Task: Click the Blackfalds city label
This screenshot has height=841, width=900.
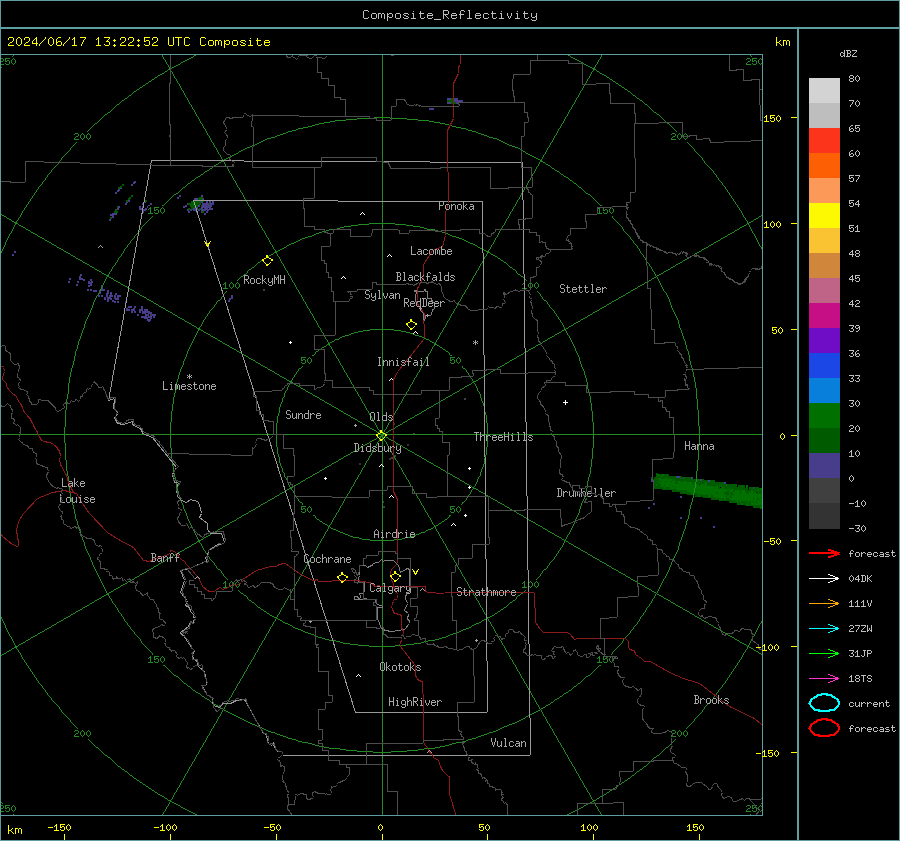Action: click(425, 277)
